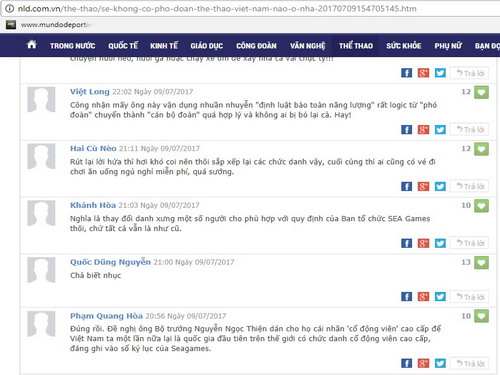Open the mundodeportivo bookmark
This screenshot has height=375, width=500.
tap(49, 25)
